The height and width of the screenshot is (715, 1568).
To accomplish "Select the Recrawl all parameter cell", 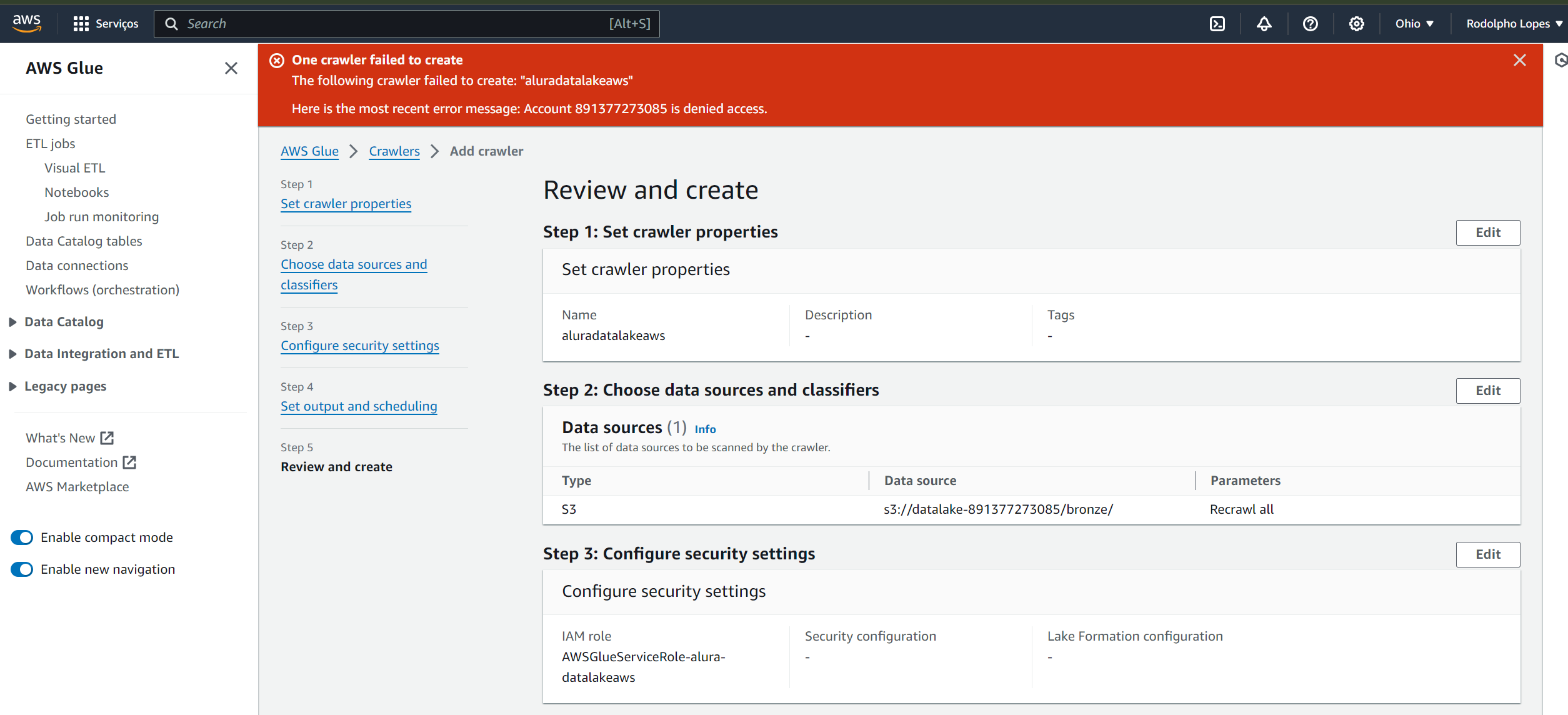I will coord(1242,509).
